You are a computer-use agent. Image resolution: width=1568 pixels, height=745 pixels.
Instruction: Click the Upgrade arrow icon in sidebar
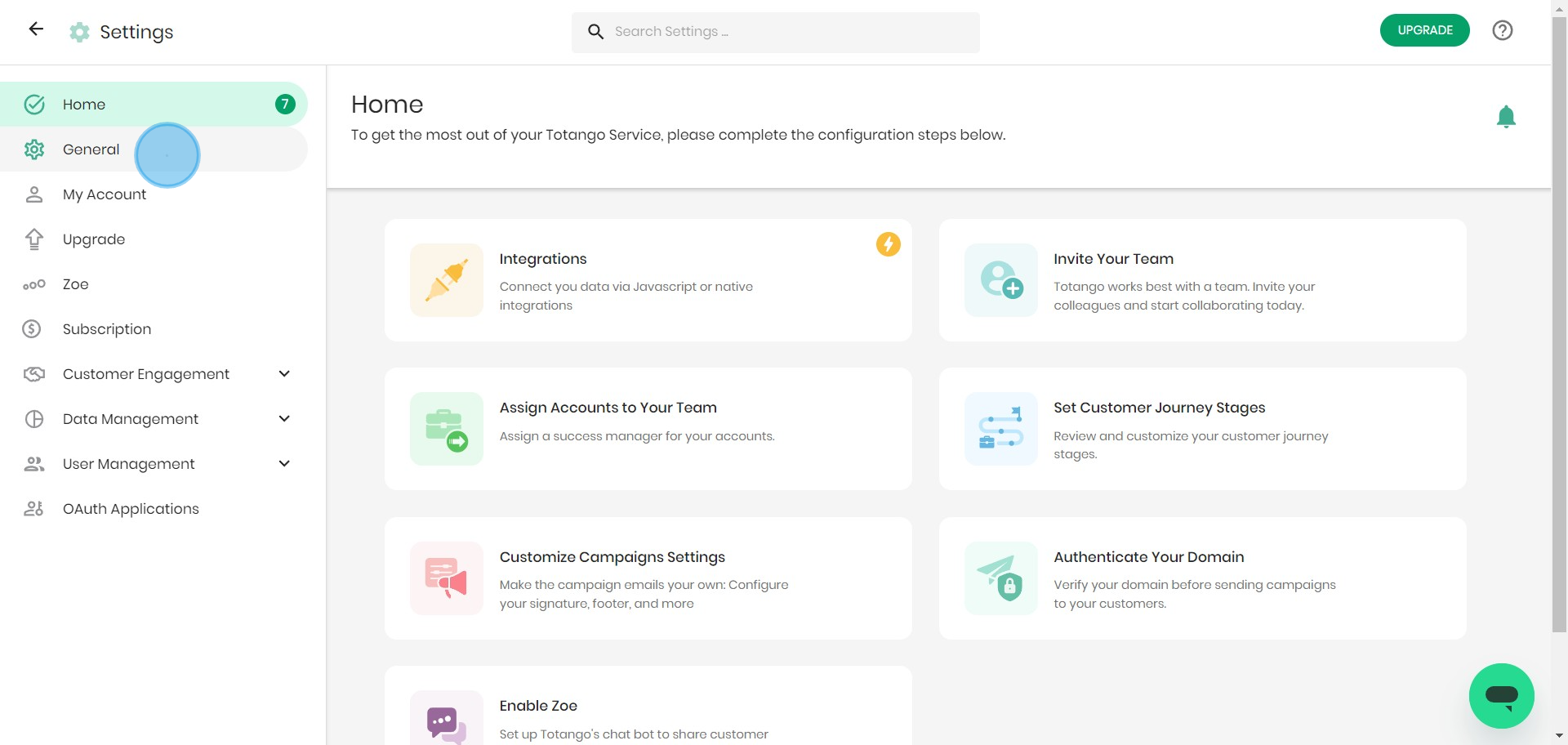[34, 239]
